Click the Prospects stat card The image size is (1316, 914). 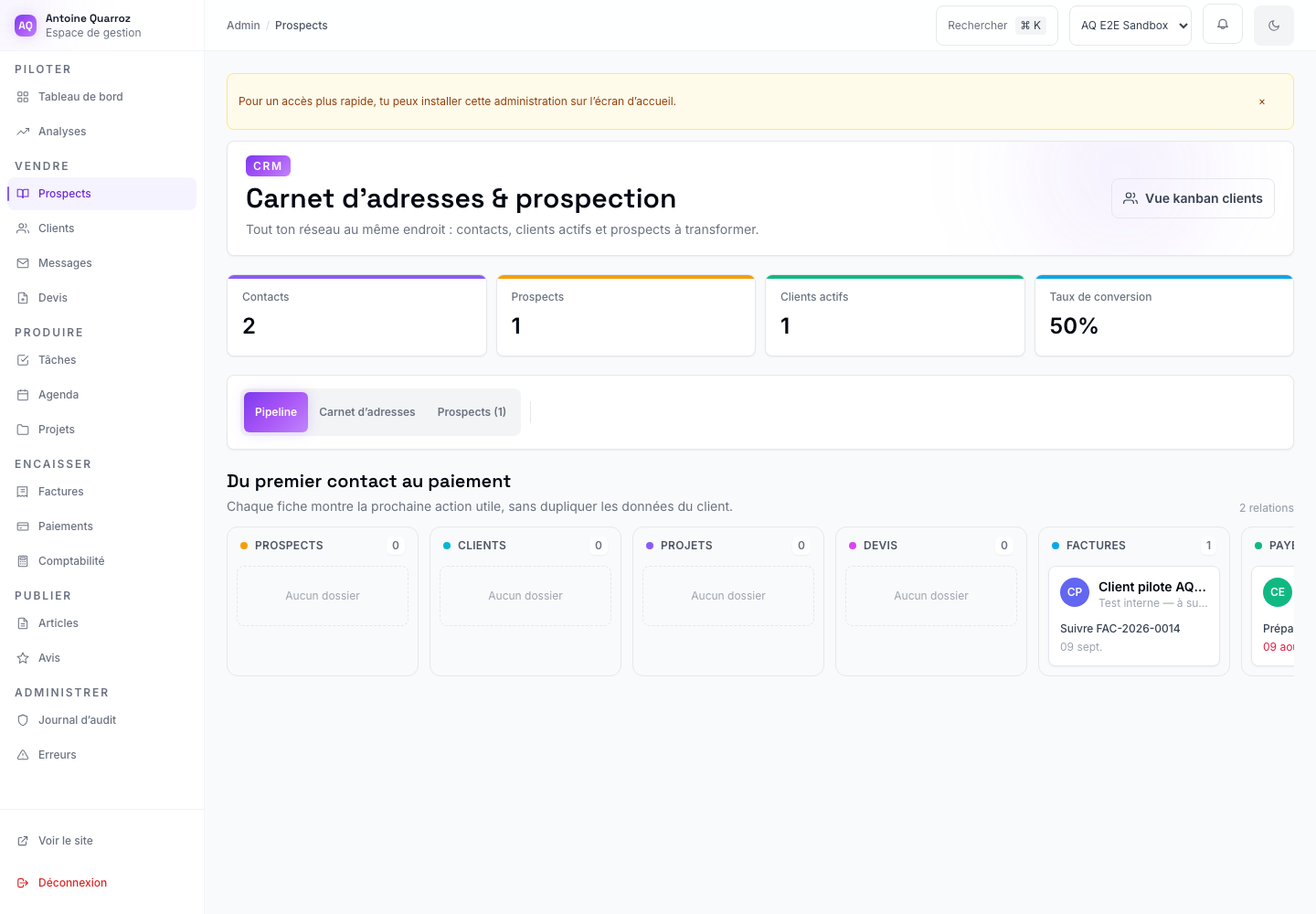pos(626,315)
